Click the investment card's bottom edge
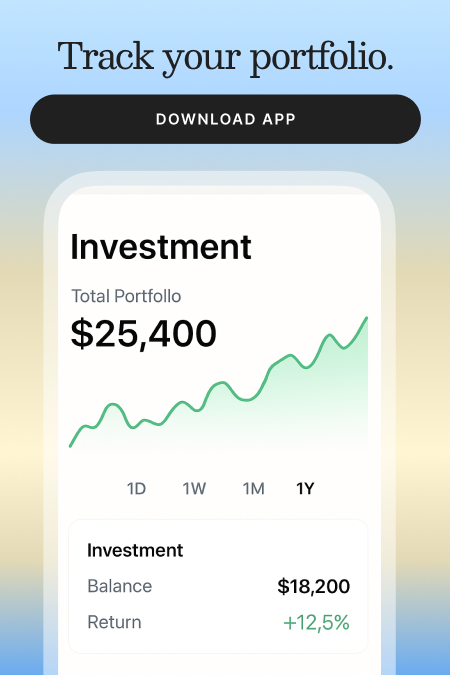This screenshot has height=675, width=450. click(x=218, y=653)
